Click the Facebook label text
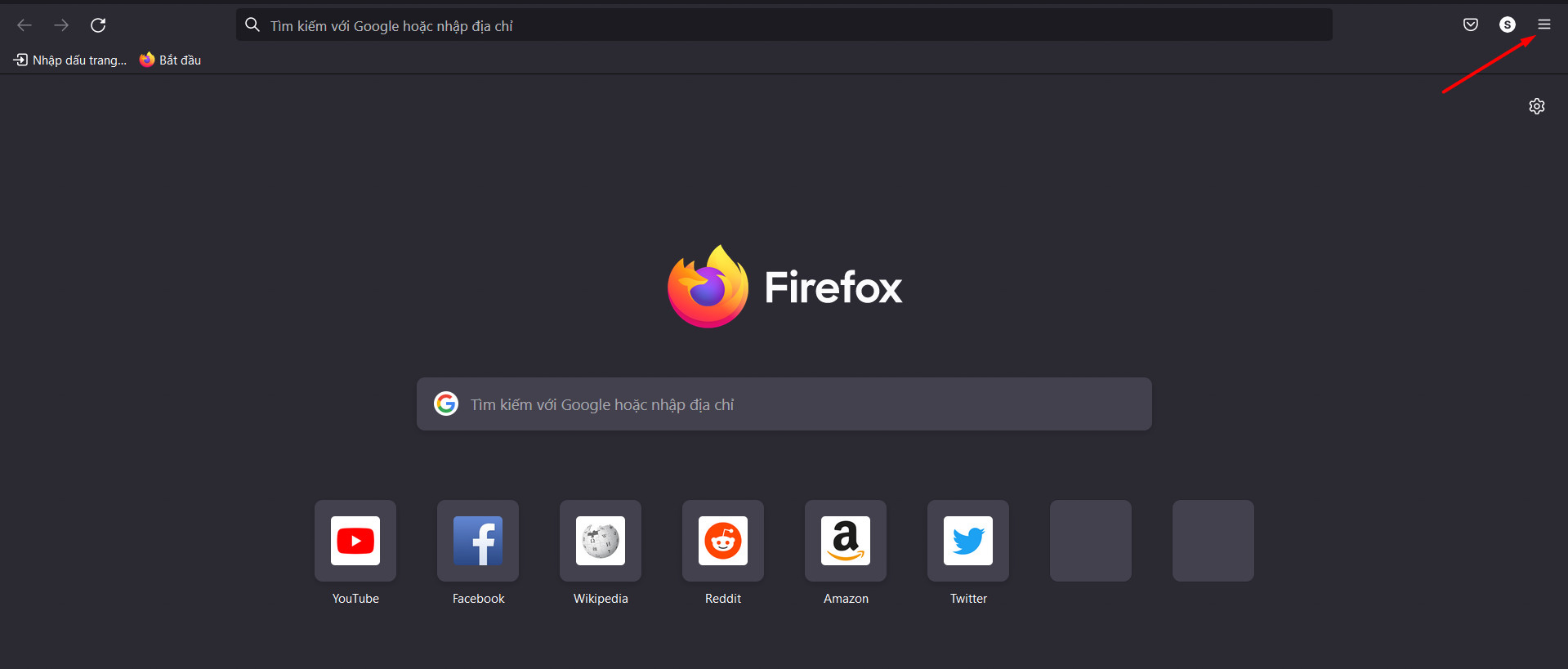Image resolution: width=1568 pixels, height=669 pixels. [478, 599]
